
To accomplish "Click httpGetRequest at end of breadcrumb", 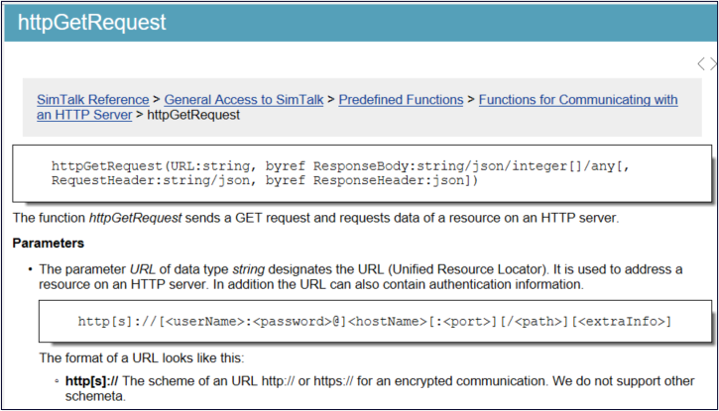I will coord(193,115).
